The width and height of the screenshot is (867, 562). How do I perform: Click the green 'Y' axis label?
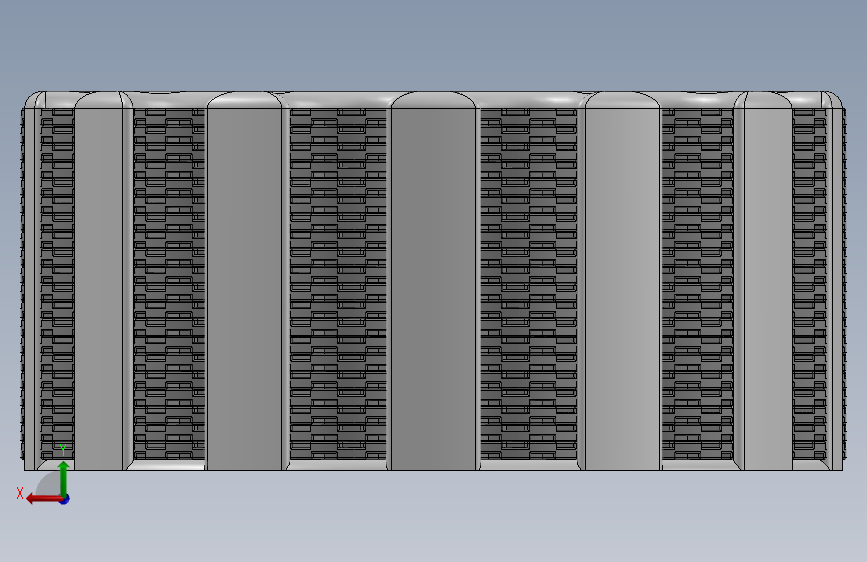click(63, 450)
